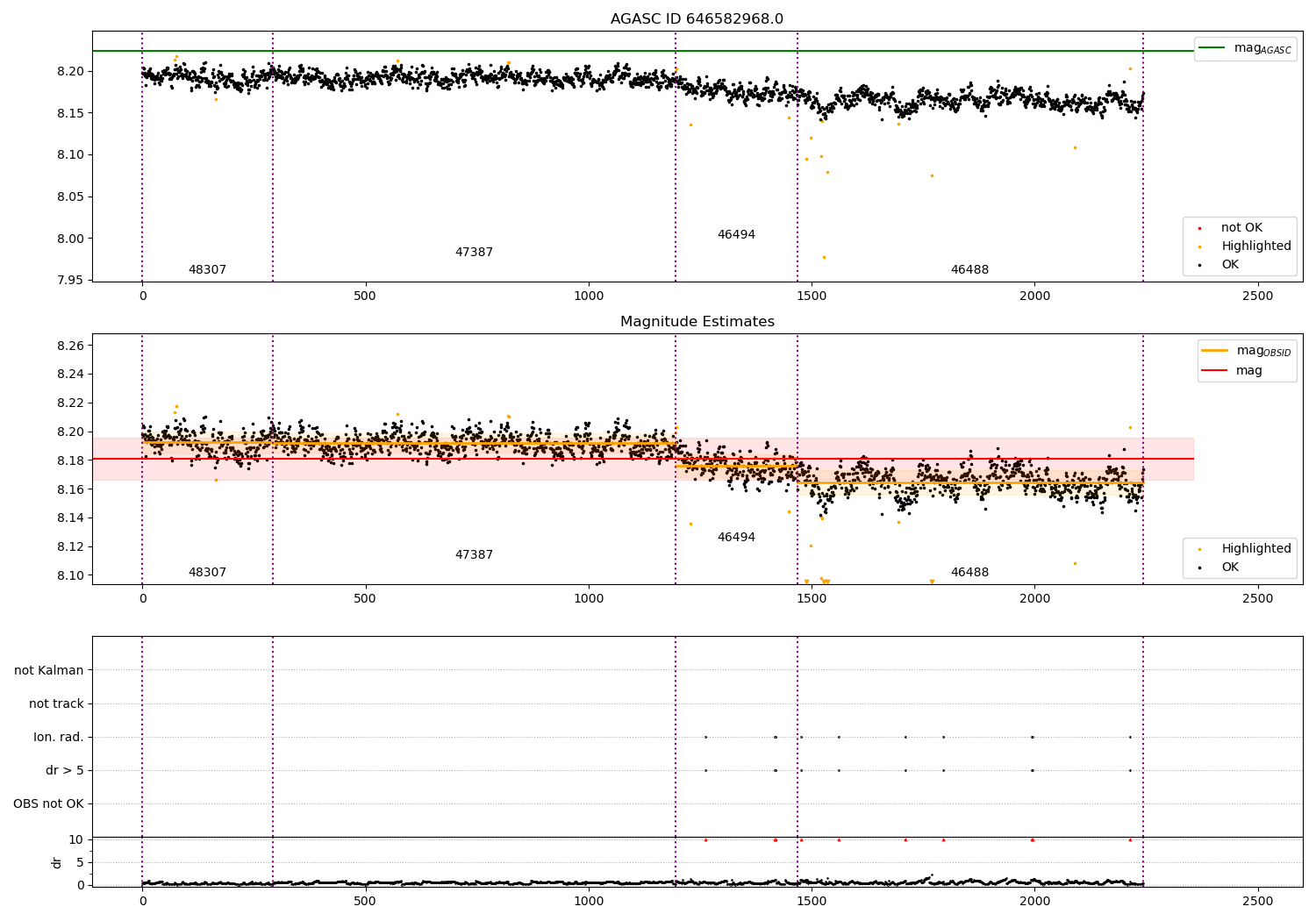Click x-axis tick 1000 in middle plot
1316x921 pixels.
point(589,599)
